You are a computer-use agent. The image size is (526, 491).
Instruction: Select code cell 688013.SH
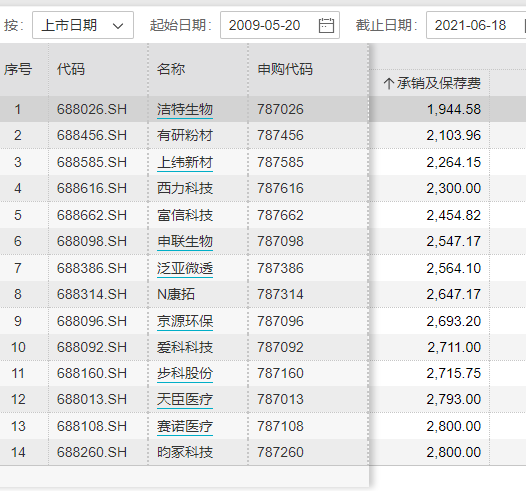coord(92,399)
